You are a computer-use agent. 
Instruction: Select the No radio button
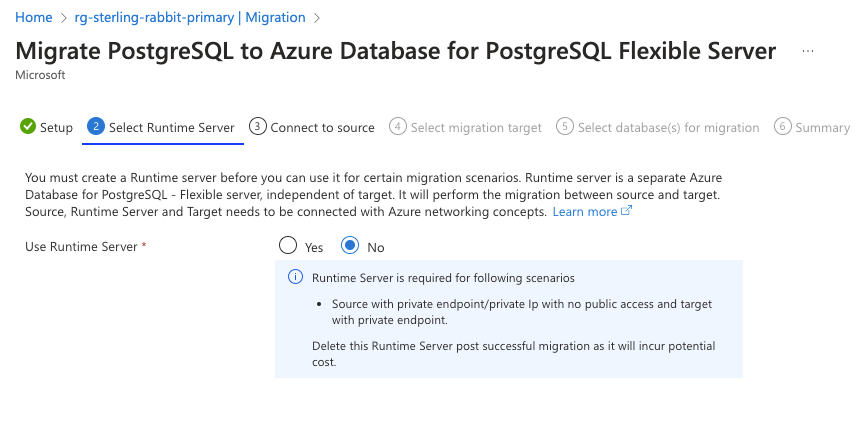point(351,246)
